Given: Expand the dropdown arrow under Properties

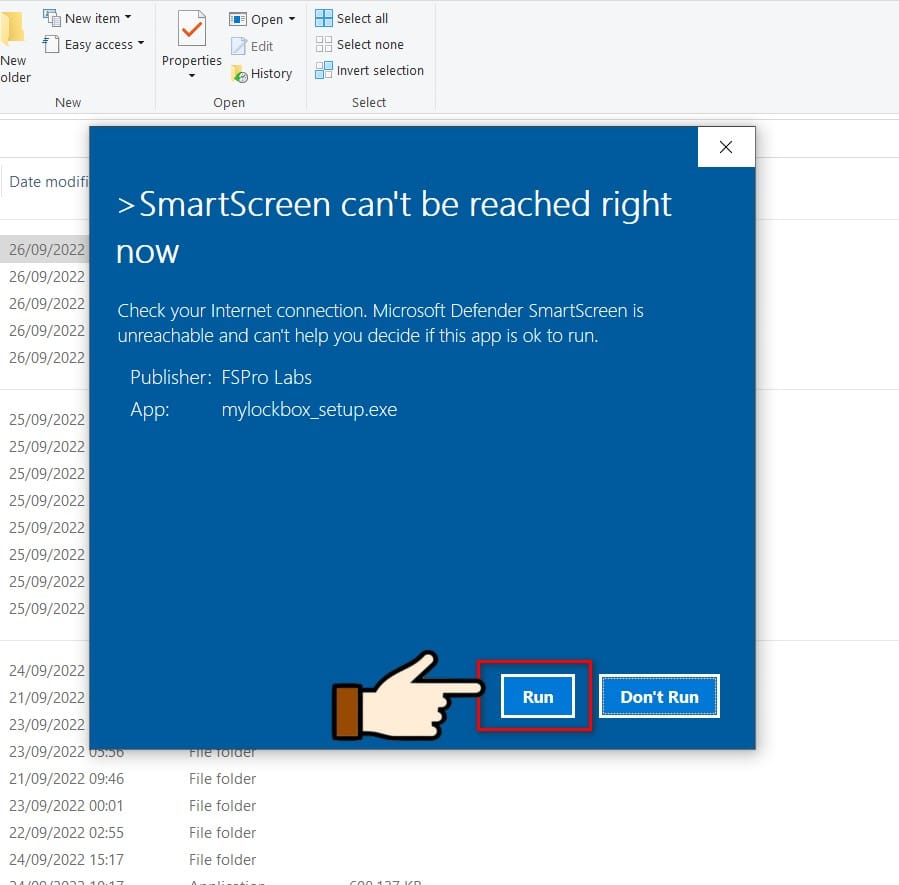Looking at the screenshot, I should tap(191, 76).
